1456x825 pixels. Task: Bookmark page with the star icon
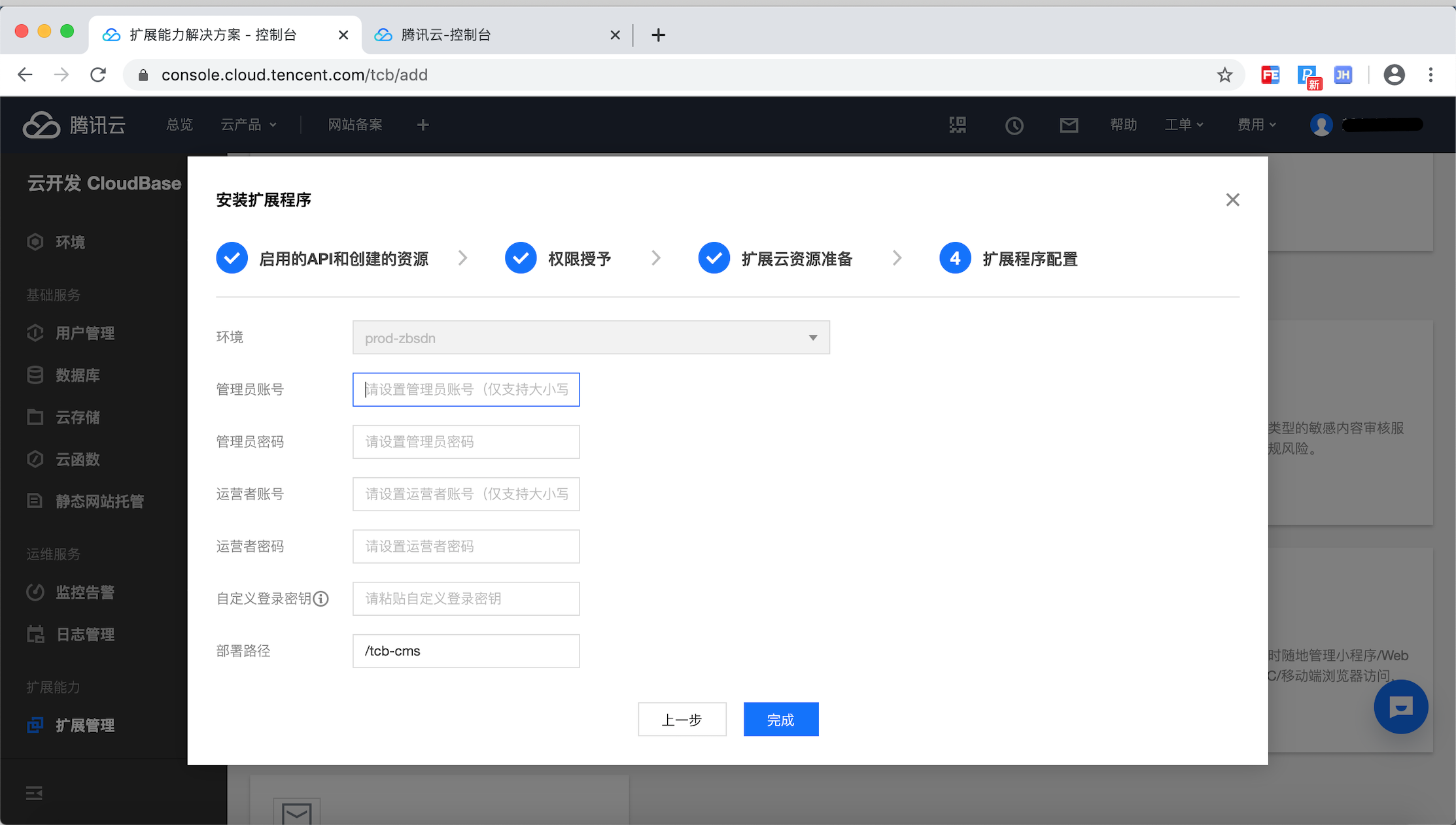coord(1224,75)
